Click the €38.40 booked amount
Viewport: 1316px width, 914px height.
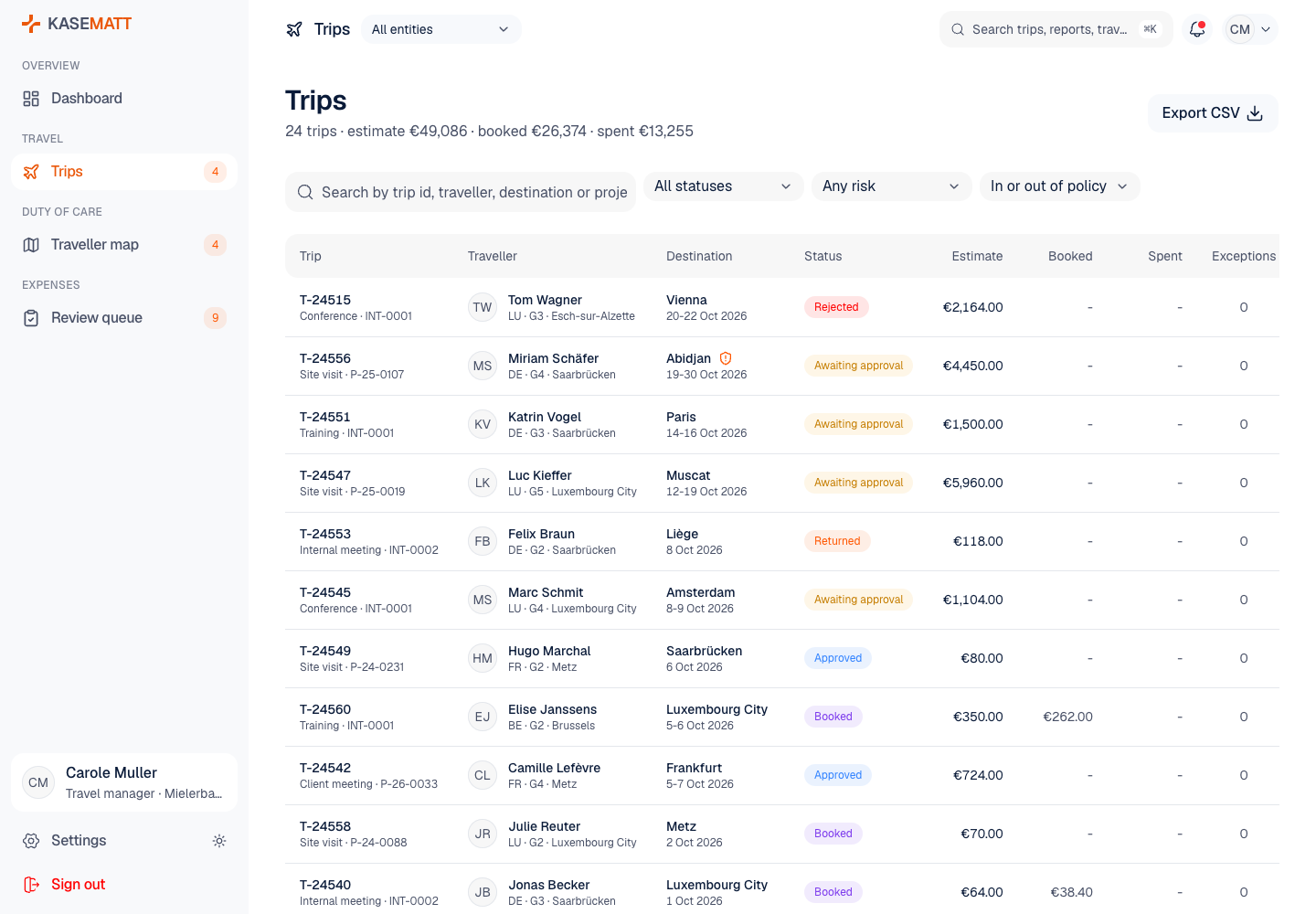tap(1071, 892)
